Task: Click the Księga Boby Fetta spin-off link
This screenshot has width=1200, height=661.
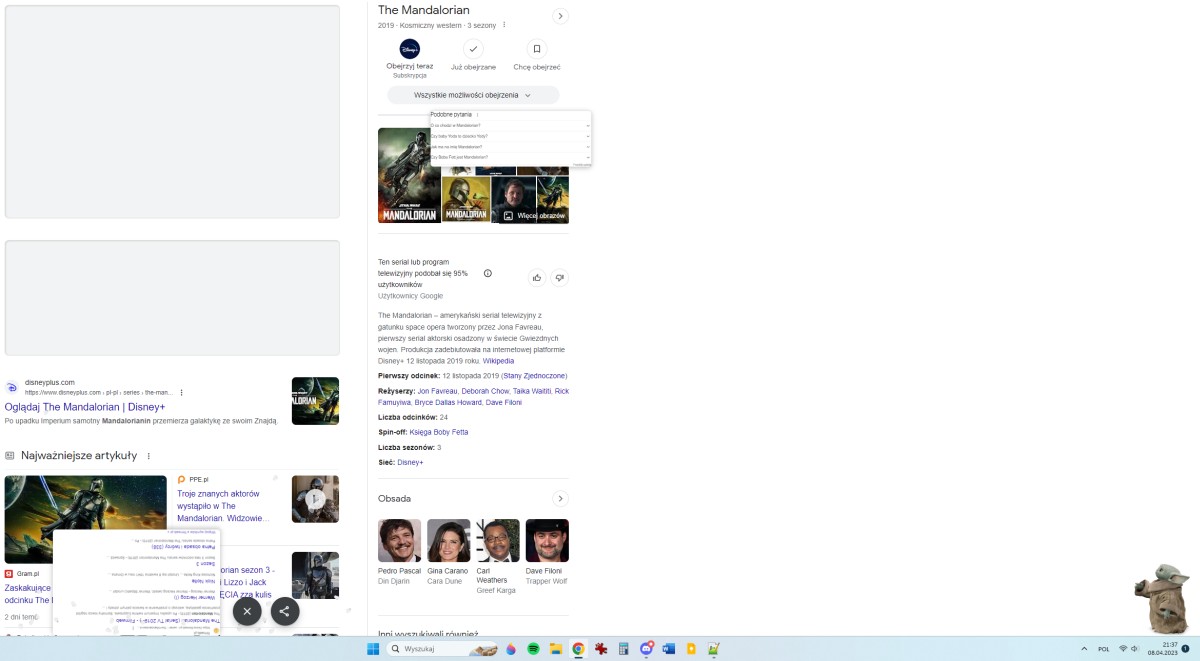Action: tap(439, 432)
